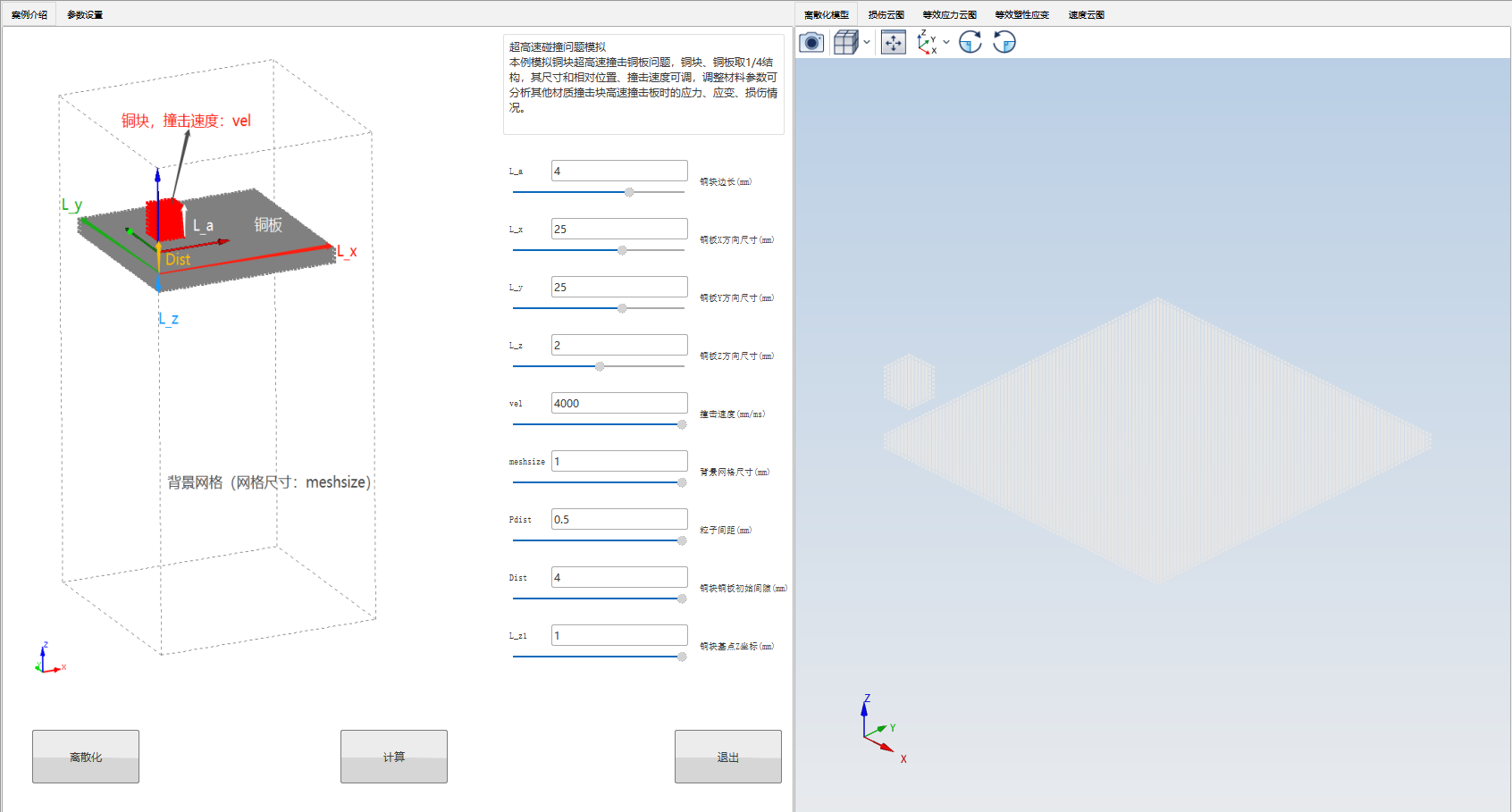Click the 粒子间距(mm) label
The image size is (1512, 812).
coord(726,531)
